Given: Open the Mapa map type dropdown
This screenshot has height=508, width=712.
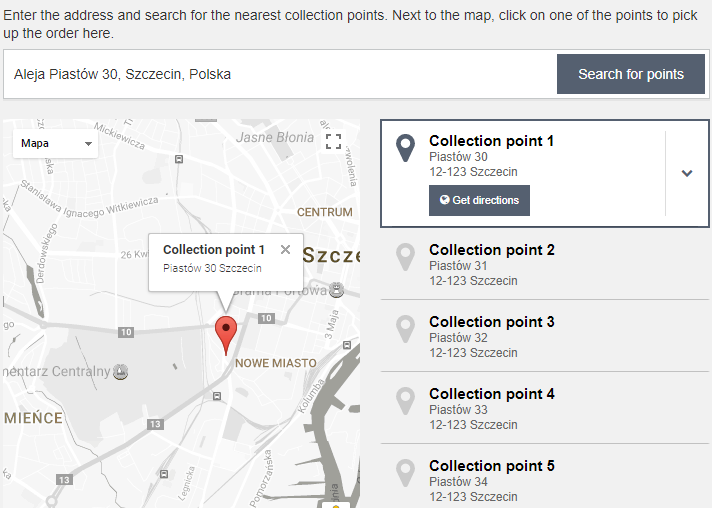Looking at the screenshot, I should click(x=55, y=143).
